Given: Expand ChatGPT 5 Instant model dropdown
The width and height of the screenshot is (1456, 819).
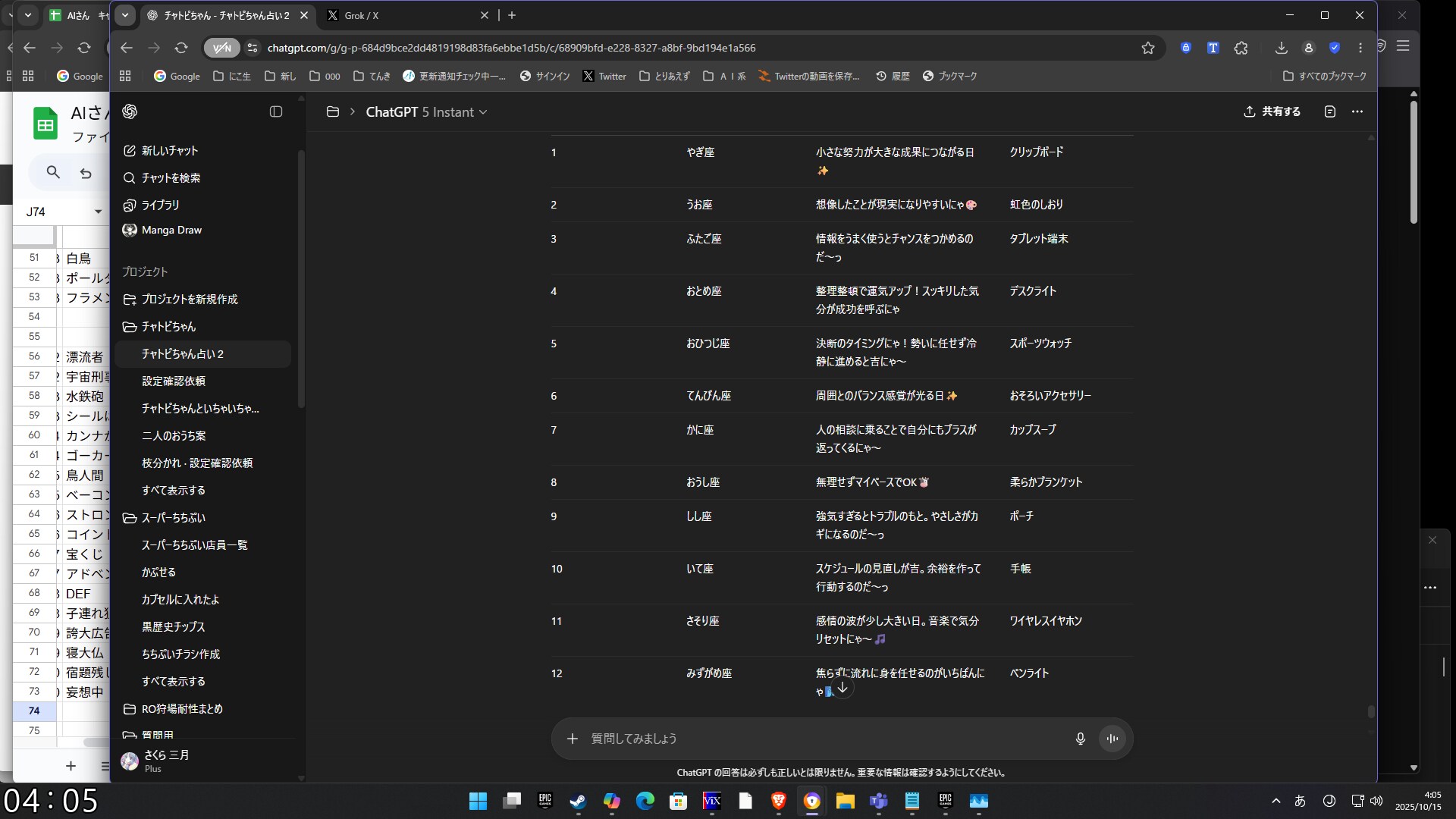Looking at the screenshot, I should pyautogui.click(x=426, y=112).
